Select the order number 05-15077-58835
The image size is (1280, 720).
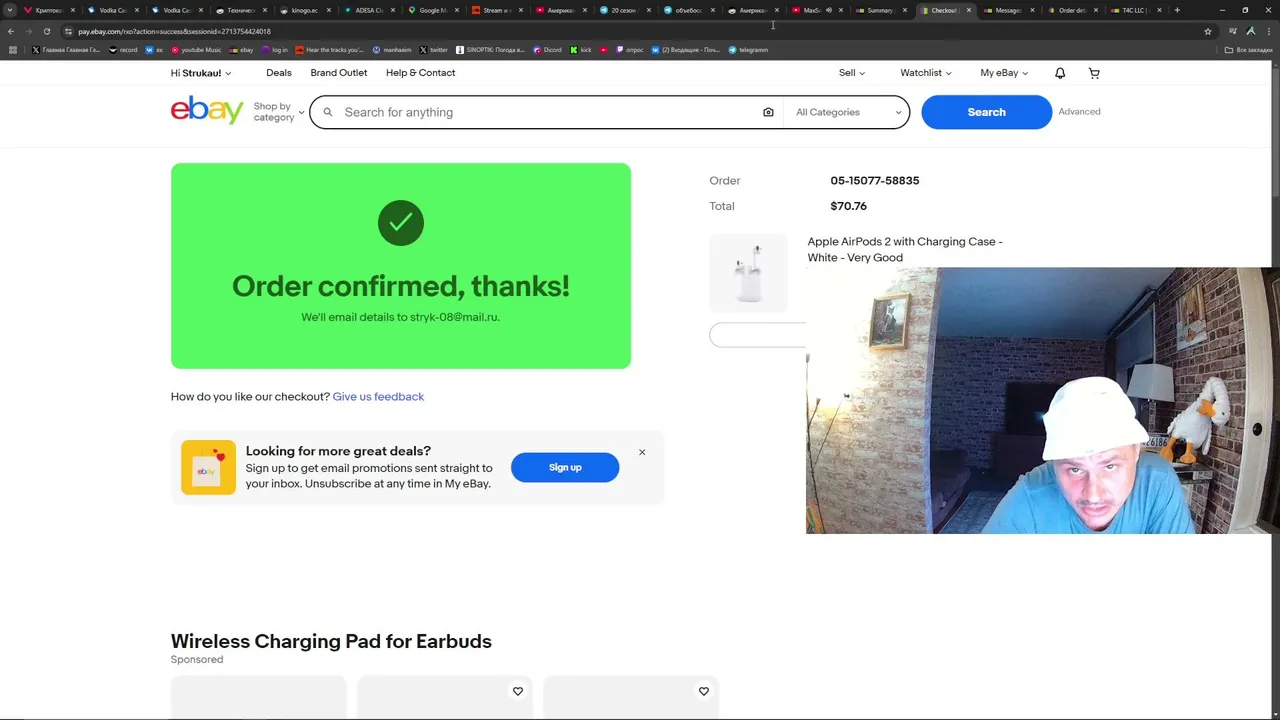tap(874, 181)
